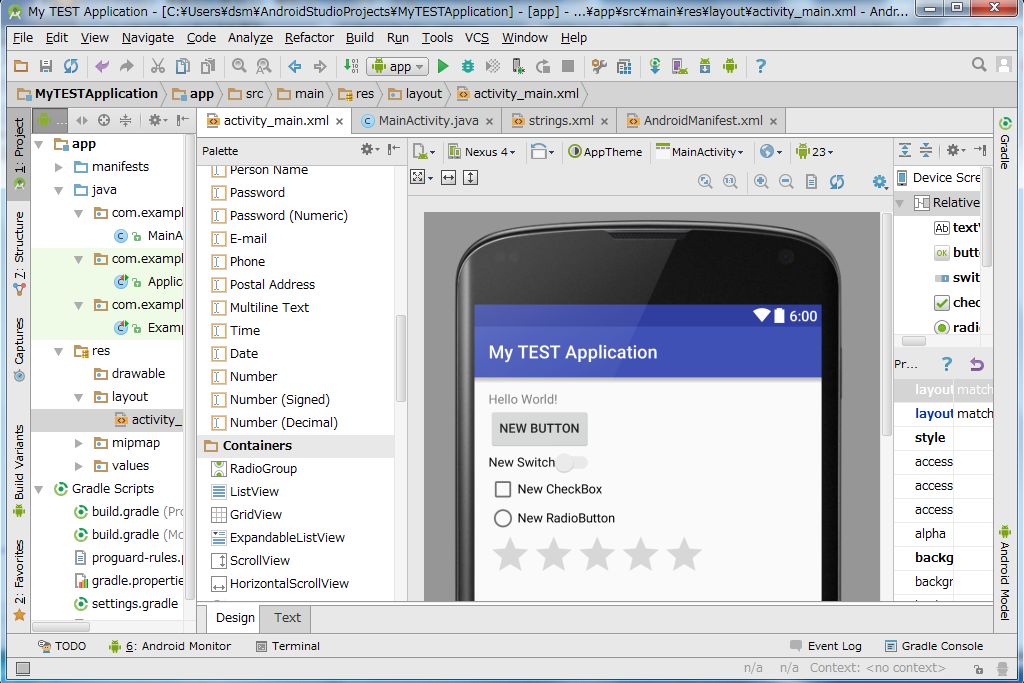Open the Help question mark icon
The width and height of the screenshot is (1024, 683).
pos(760,66)
